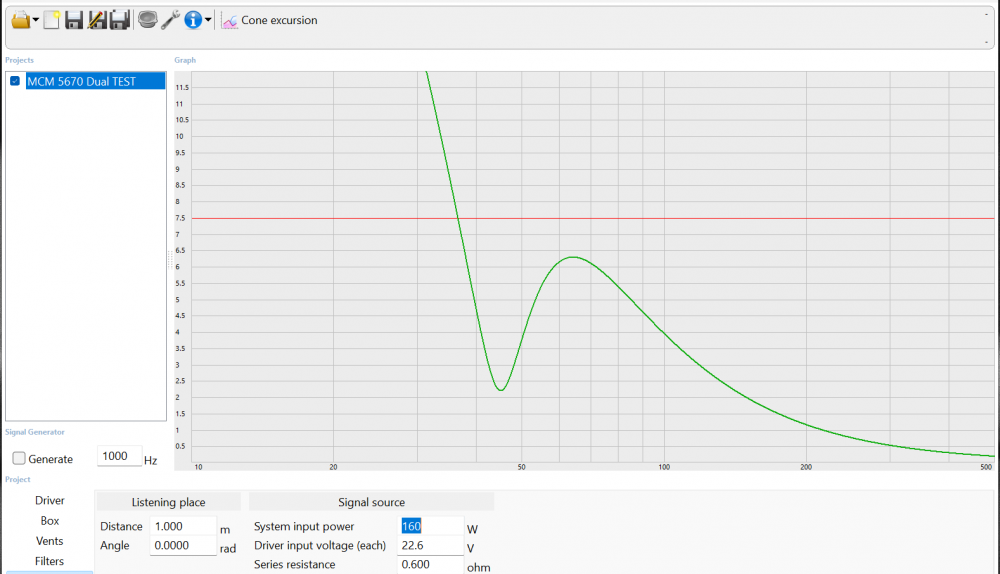Create a new project with the blank page icon
The height and width of the screenshot is (574, 1000).
click(52, 20)
